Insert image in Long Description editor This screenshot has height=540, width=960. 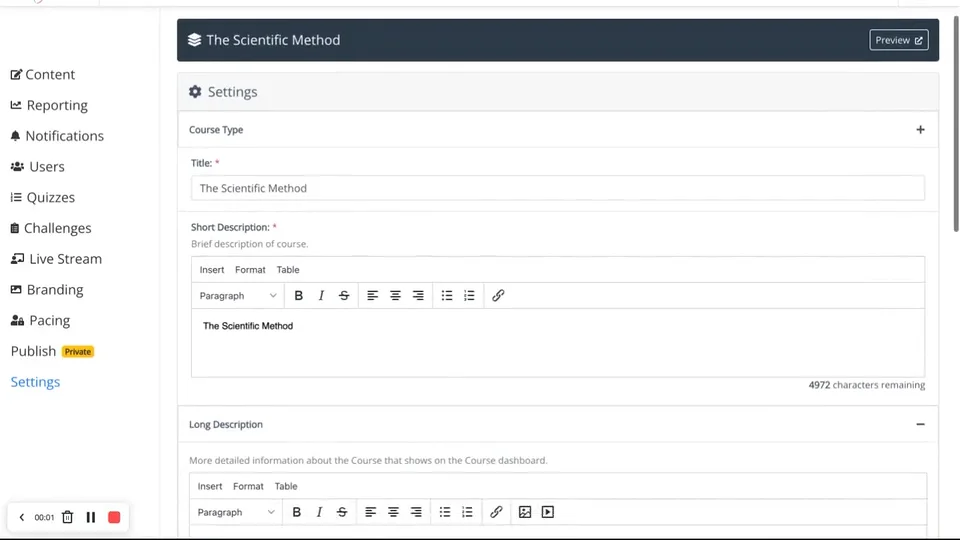tap(525, 512)
